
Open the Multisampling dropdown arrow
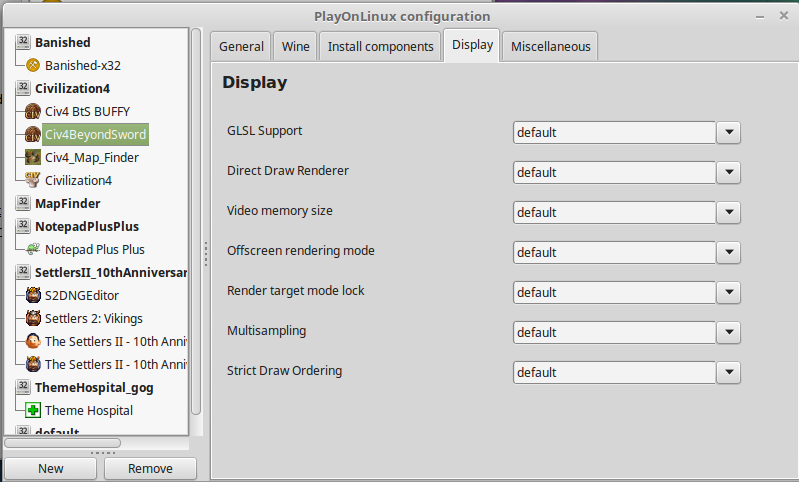click(x=729, y=332)
